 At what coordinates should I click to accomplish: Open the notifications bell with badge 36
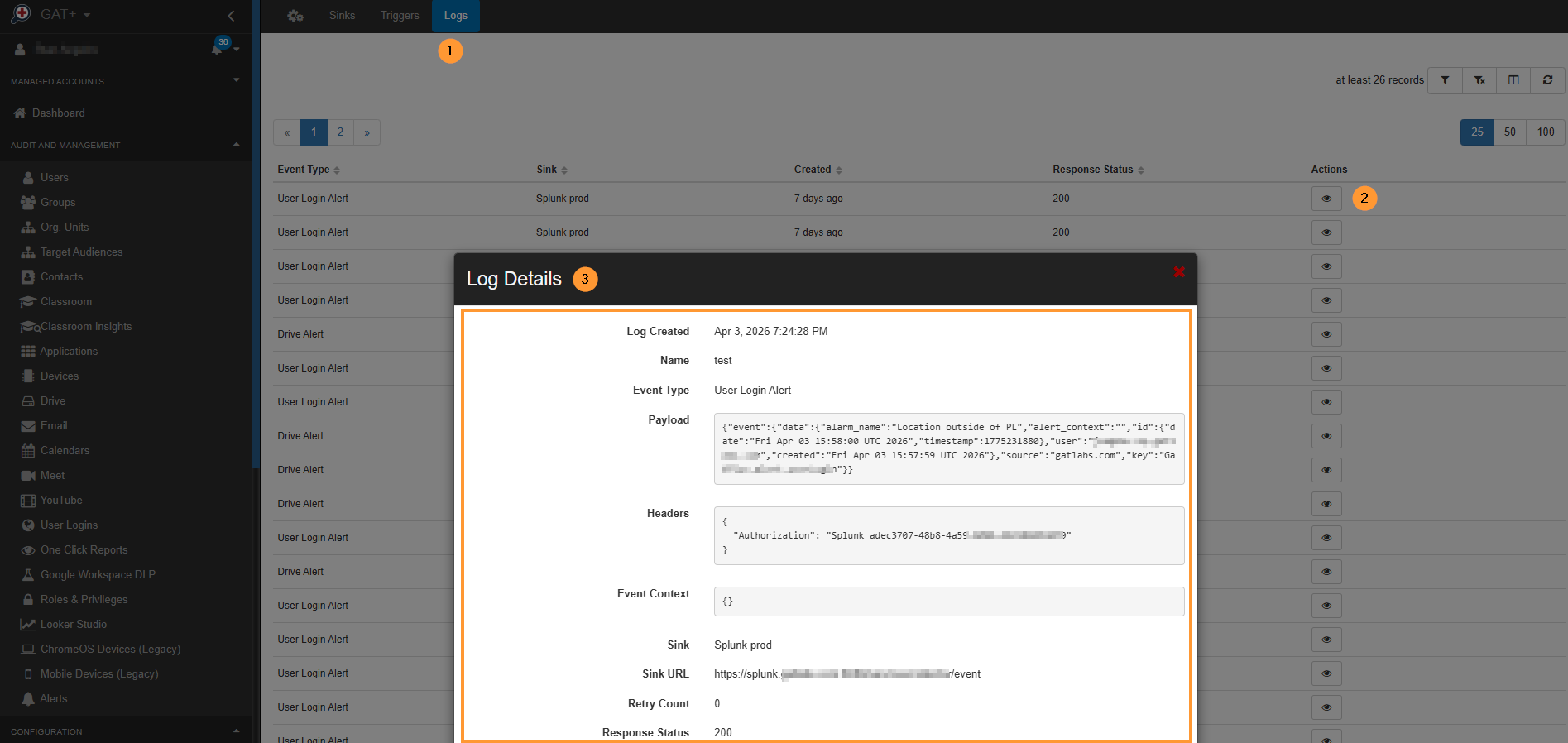[218, 48]
